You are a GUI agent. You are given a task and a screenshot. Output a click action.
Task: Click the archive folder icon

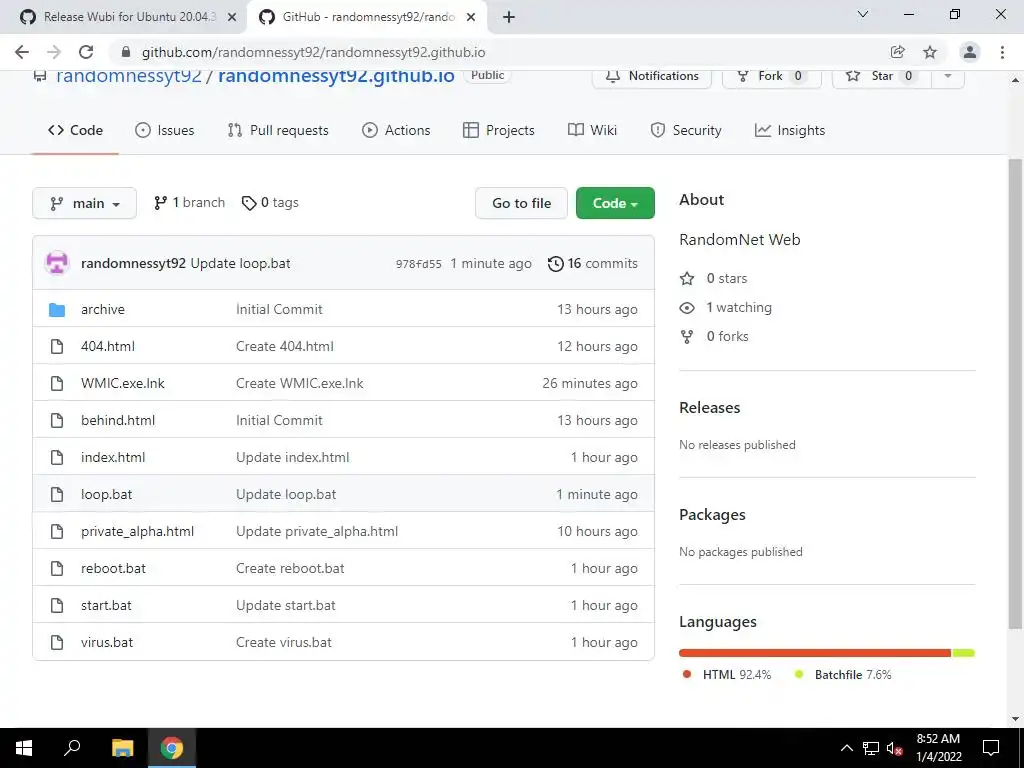coord(57,310)
